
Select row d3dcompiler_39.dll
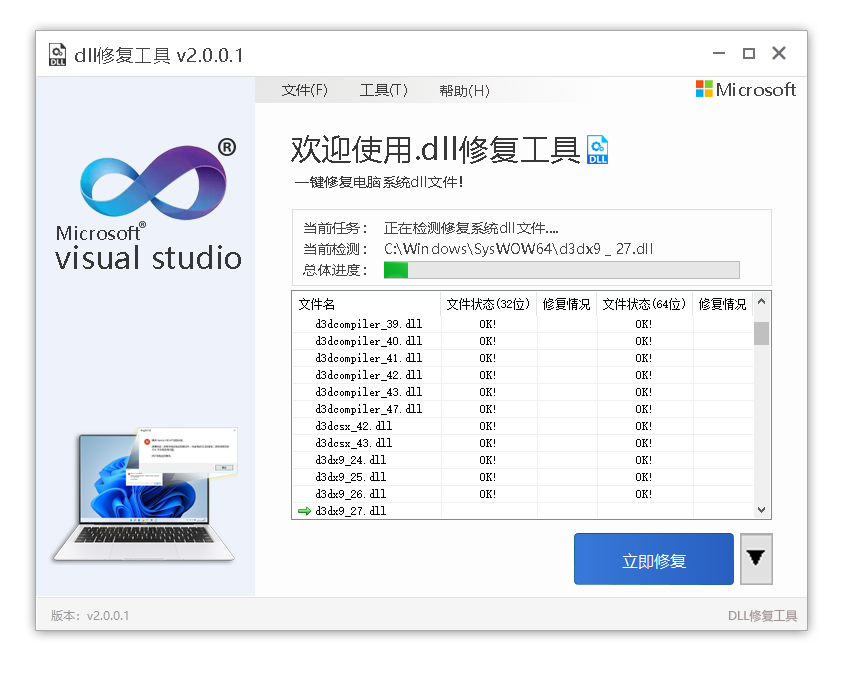523,324
